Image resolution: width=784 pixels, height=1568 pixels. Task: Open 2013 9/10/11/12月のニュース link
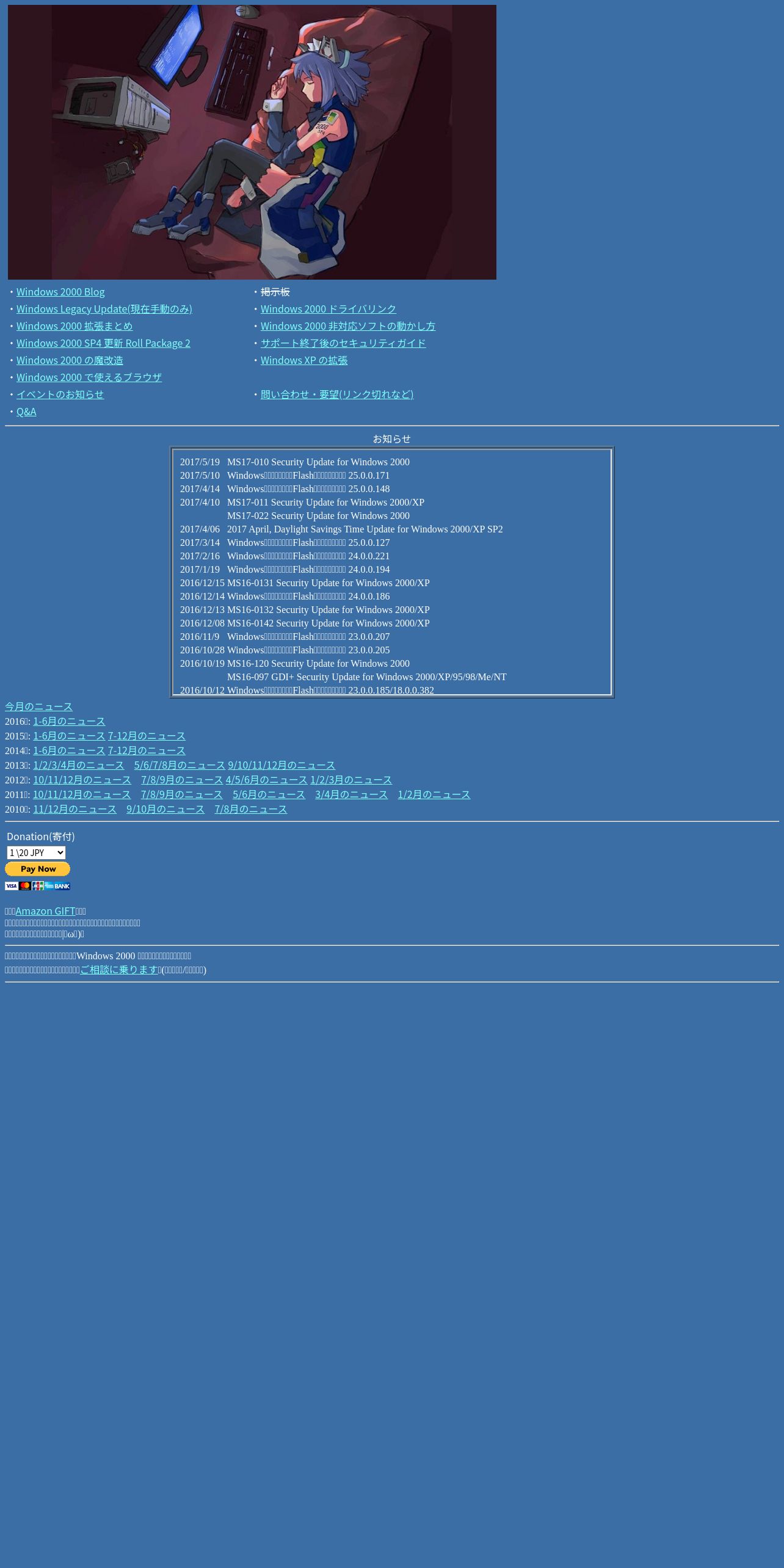coord(281,765)
